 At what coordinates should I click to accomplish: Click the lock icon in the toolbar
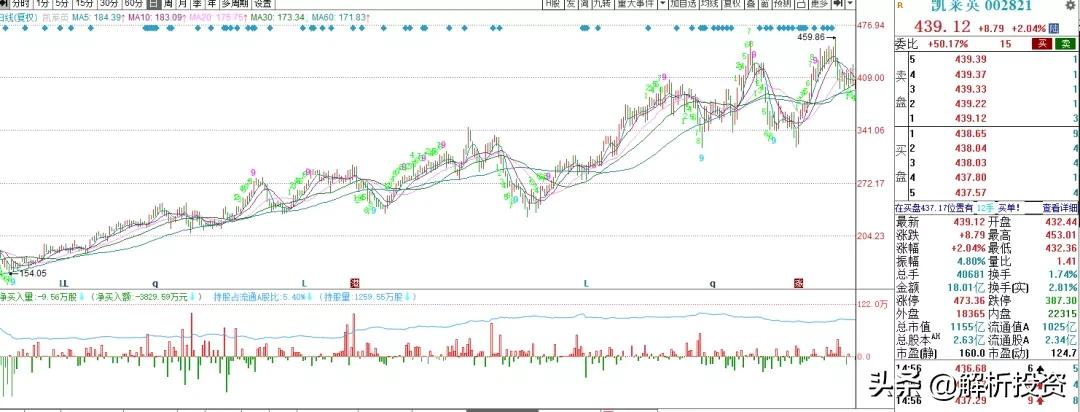coord(801,3)
